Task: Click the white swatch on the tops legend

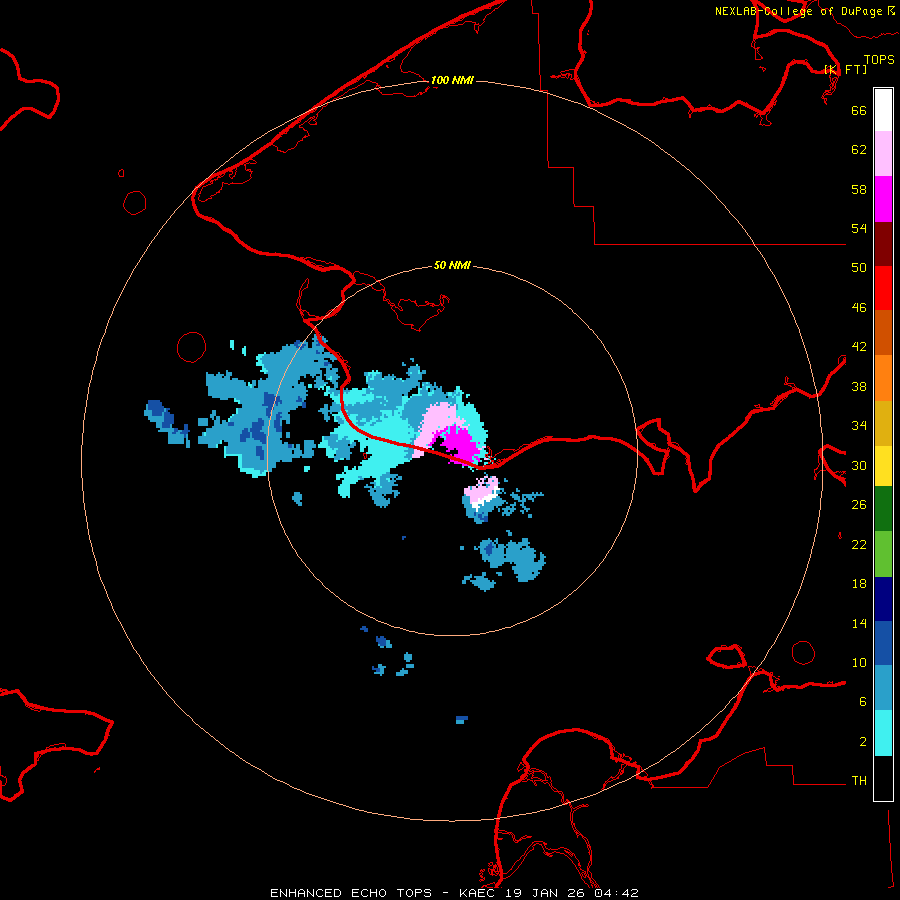Action: pos(883,110)
